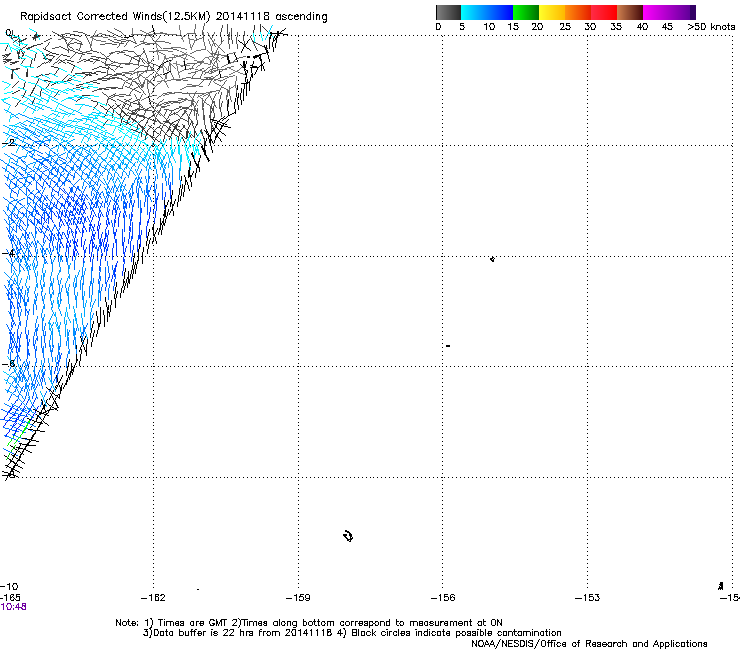
Task: Click the island outline between -159 and -156 near latitude -9
Action: [348, 536]
